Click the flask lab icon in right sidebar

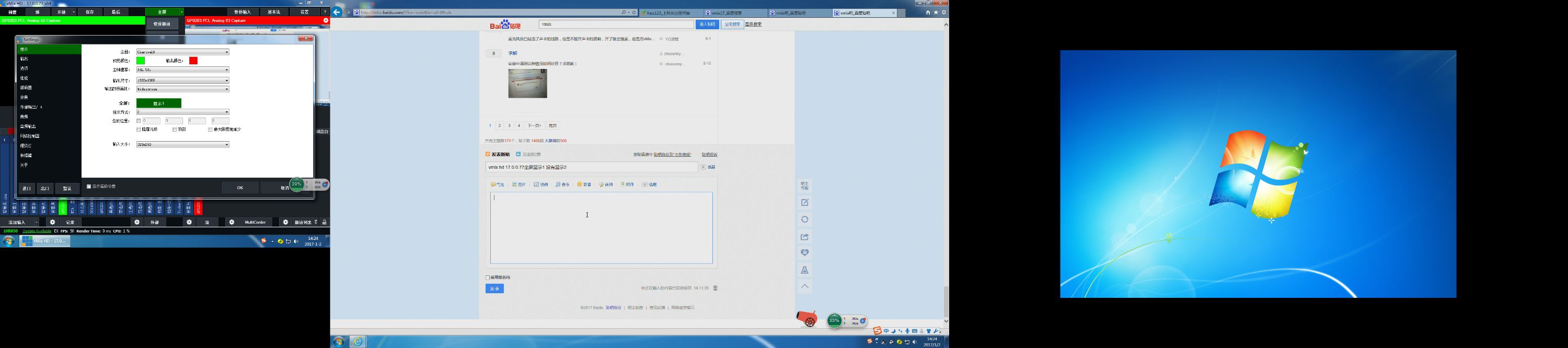805,270
